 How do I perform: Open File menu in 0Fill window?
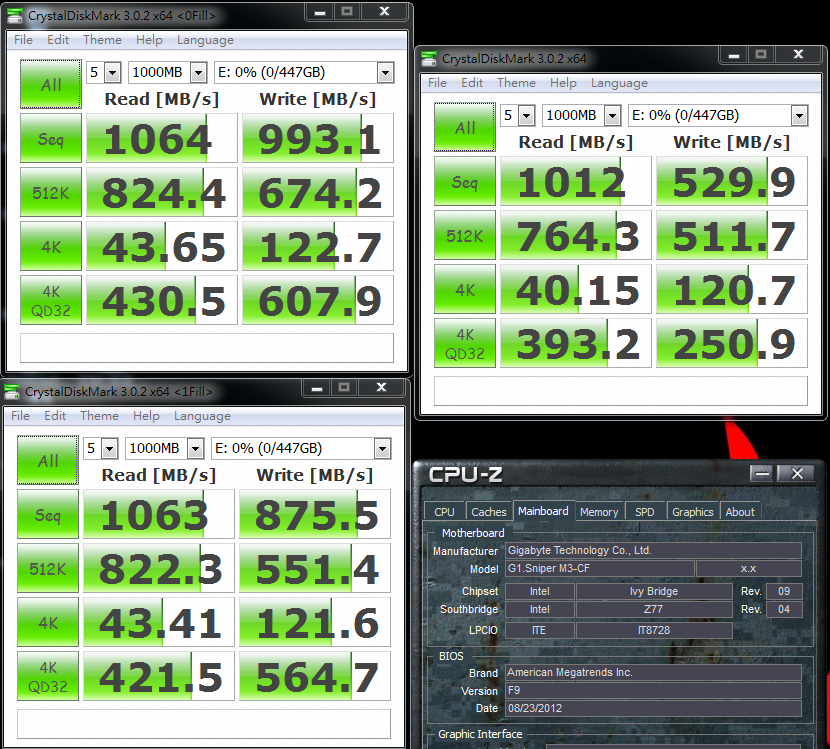[x=23, y=40]
